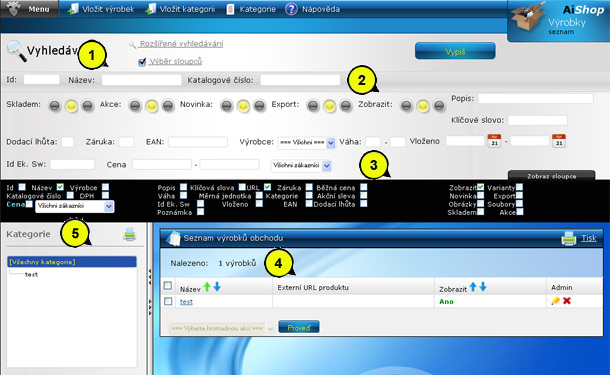The width and height of the screenshot is (610, 375).
Task: Click the Nápověda help icon
Action: pyautogui.click(x=291, y=9)
